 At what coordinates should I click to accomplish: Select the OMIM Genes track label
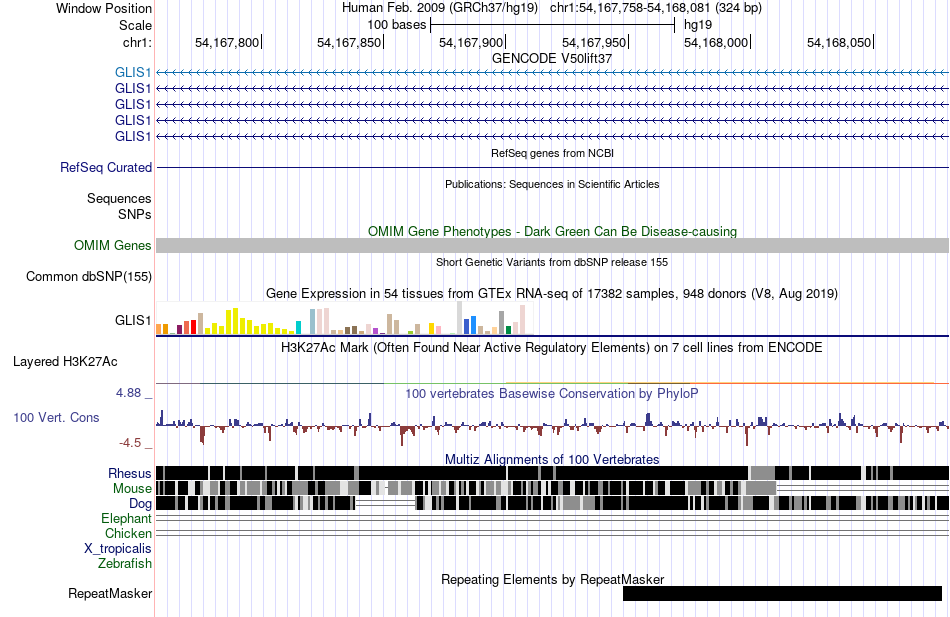click(x=112, y=245)
